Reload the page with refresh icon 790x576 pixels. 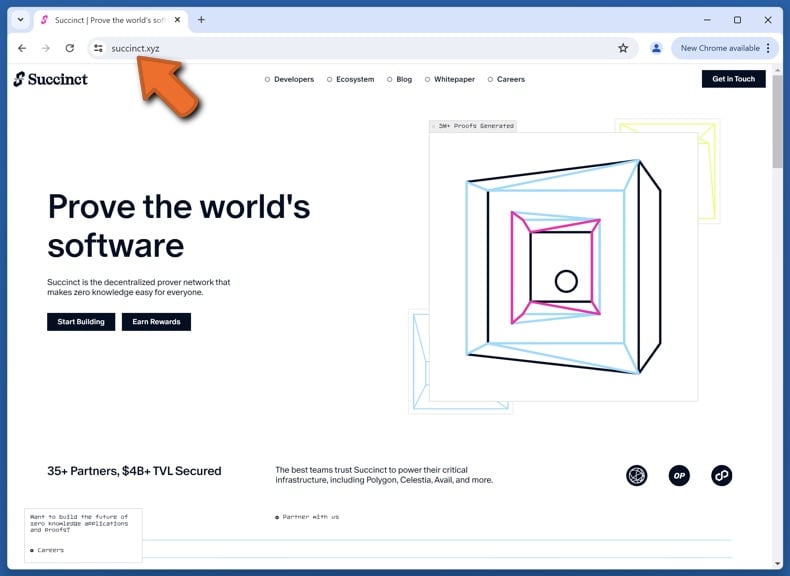(x=70, y=48)
